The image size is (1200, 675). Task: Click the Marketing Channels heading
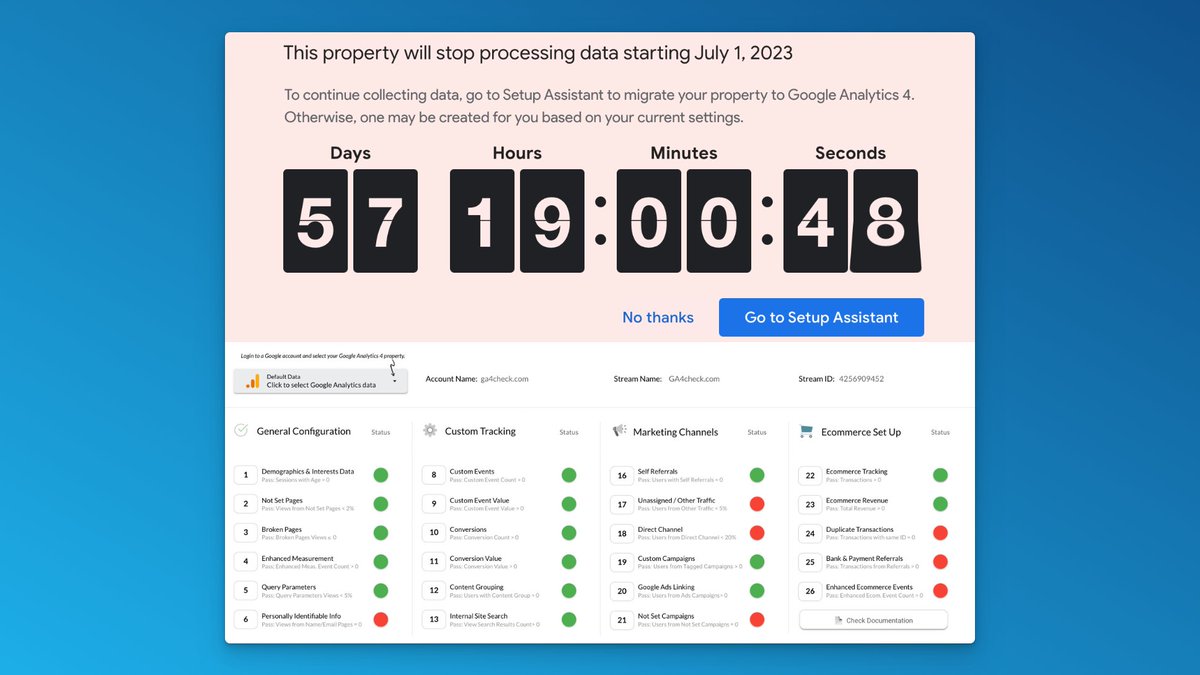pos(676,432)
